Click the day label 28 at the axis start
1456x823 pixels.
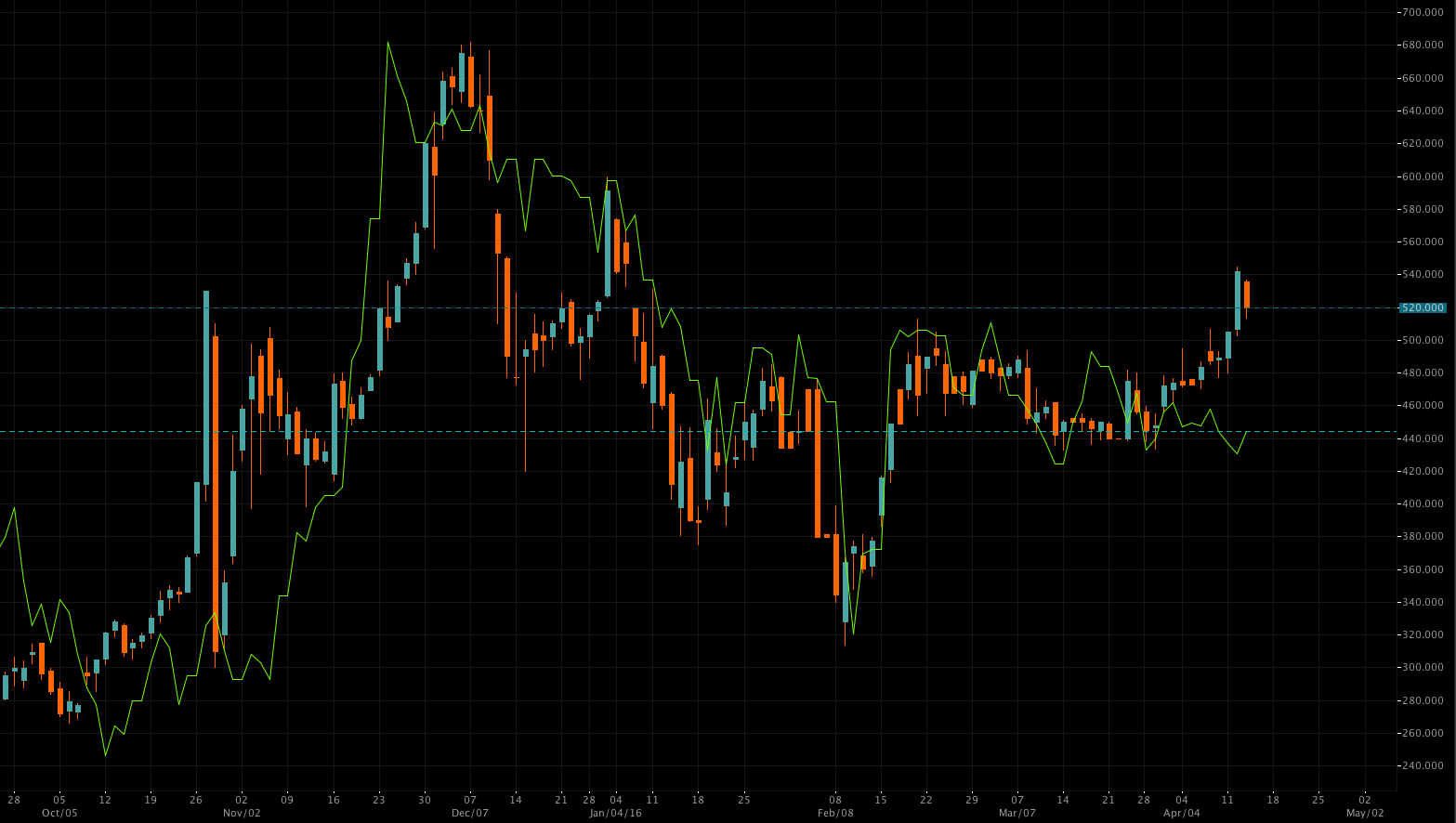(x=13, y=799)
